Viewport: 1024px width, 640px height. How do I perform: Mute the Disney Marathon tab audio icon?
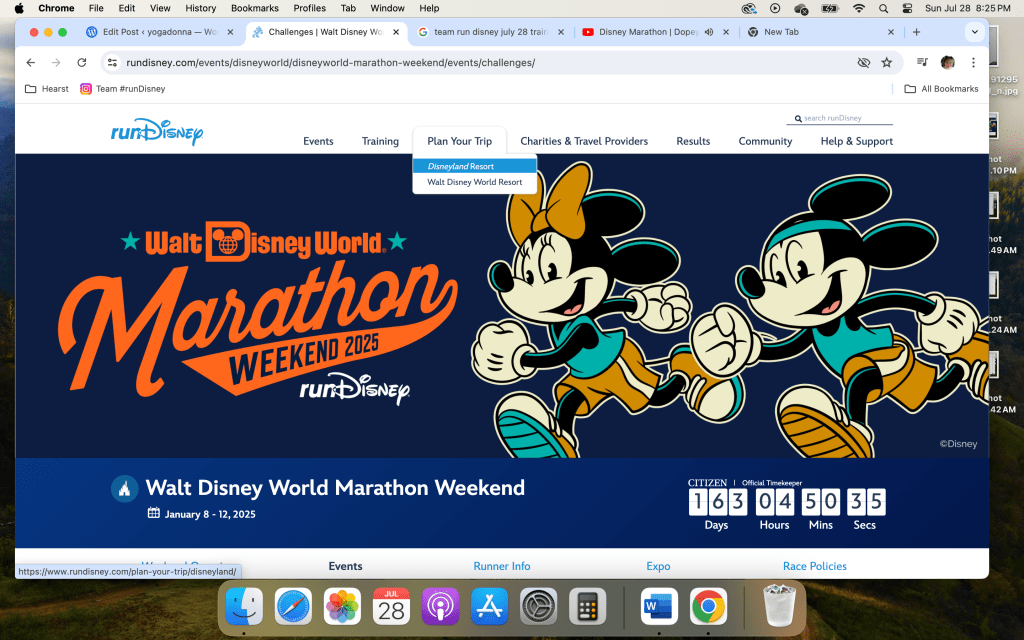tap(709, 32)
